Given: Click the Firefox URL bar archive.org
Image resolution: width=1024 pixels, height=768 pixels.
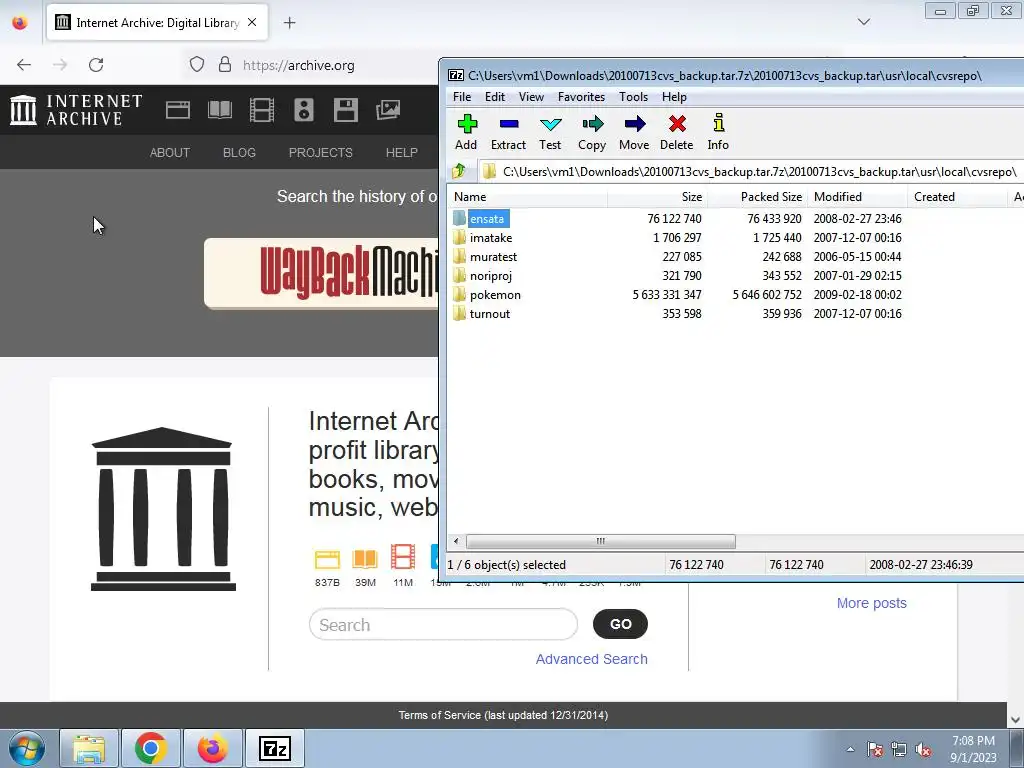Looking at the screenshot, I should [x=298, y=65].
